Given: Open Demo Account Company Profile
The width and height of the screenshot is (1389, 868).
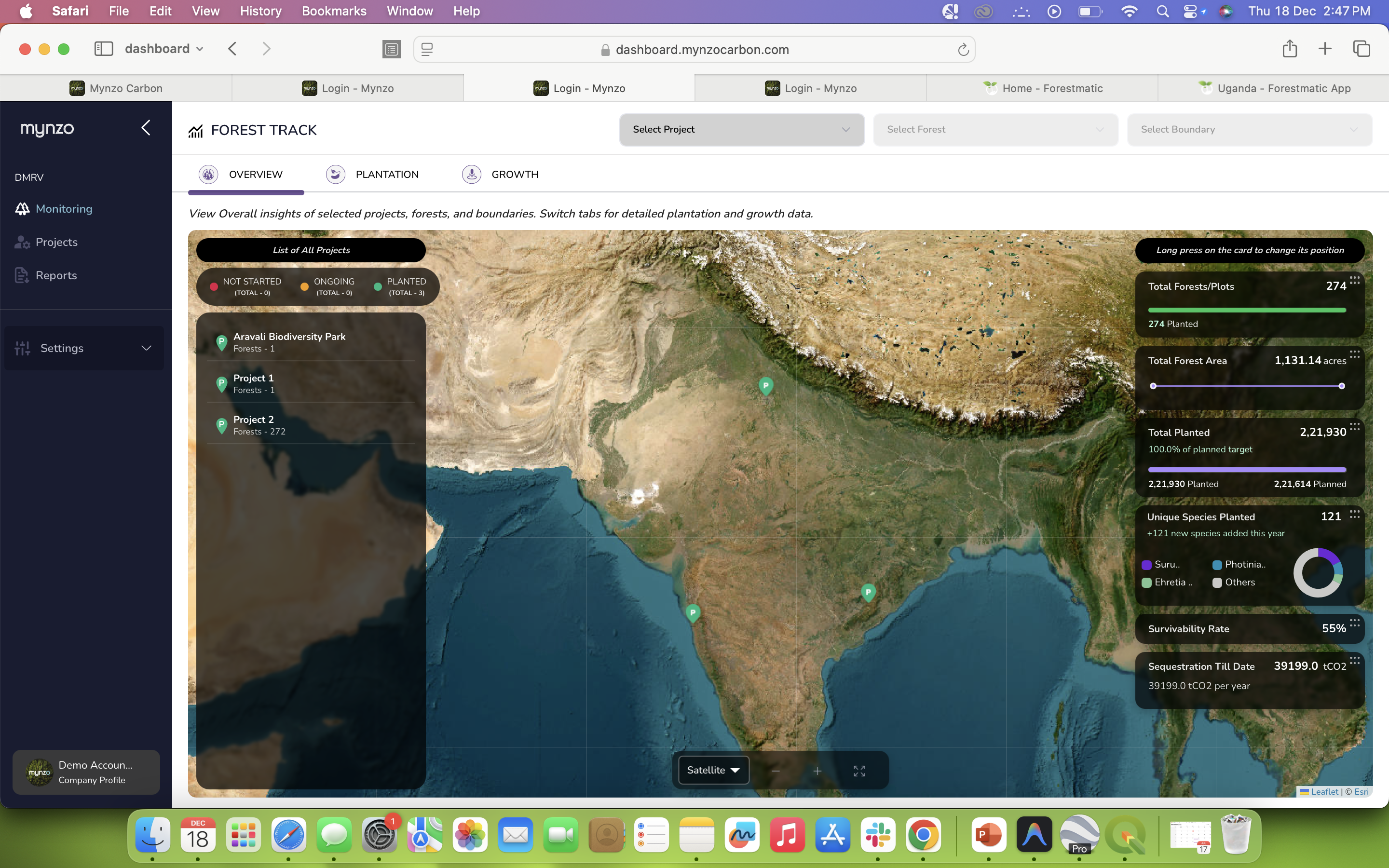Looking at the screenshot, I should coord(86,772).
